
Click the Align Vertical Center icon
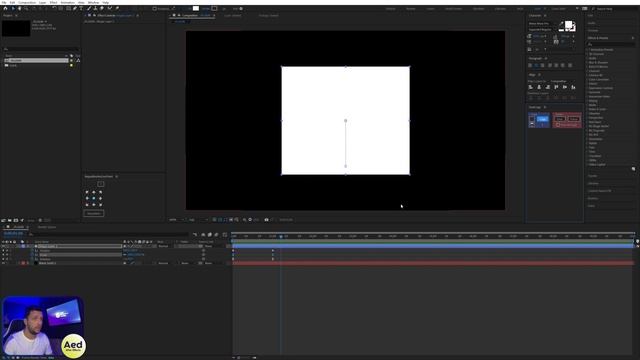(565, 87)
